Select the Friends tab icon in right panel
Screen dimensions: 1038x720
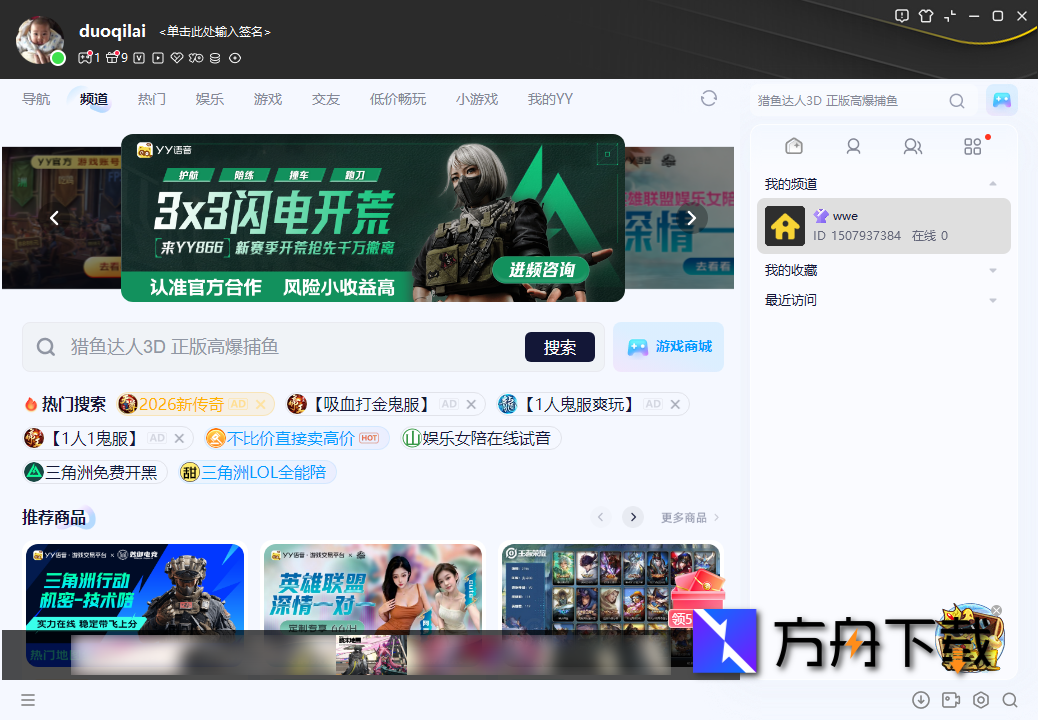[913, 146]
